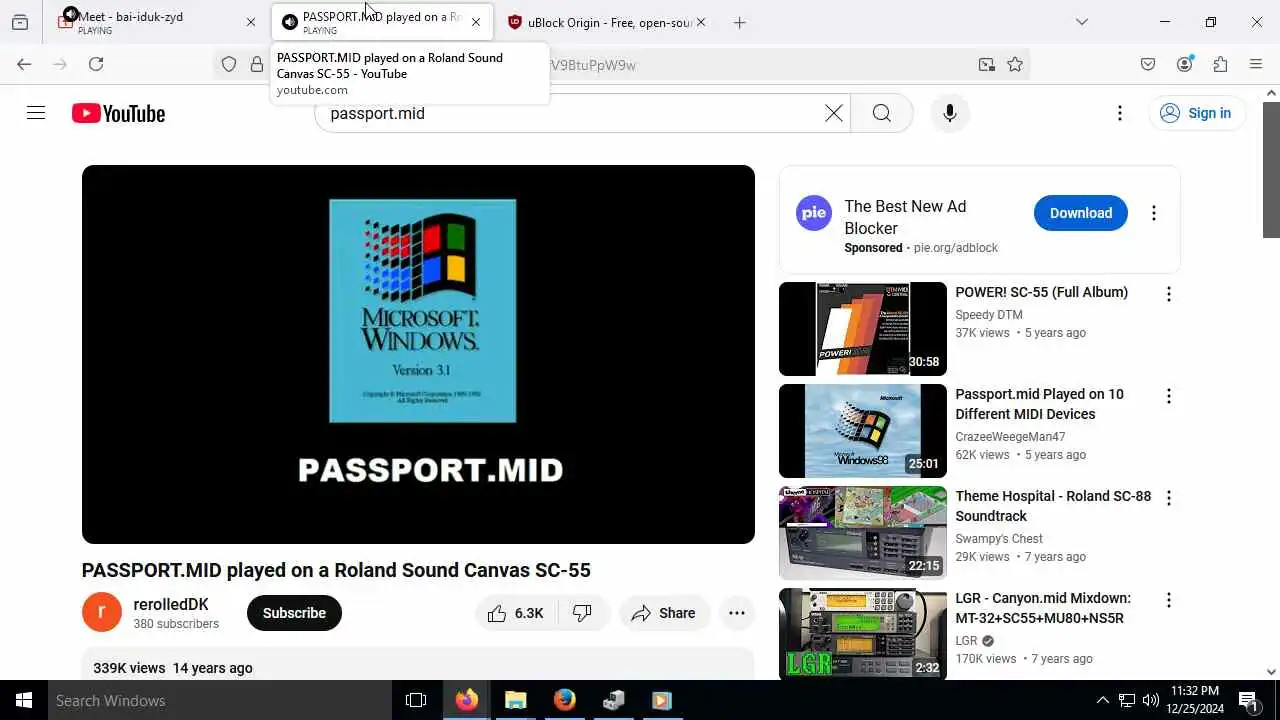Play Passport.mid 10 MIDI Devices thumbnail
This screenshot has width=1280, height=720.
pos(863,431)
